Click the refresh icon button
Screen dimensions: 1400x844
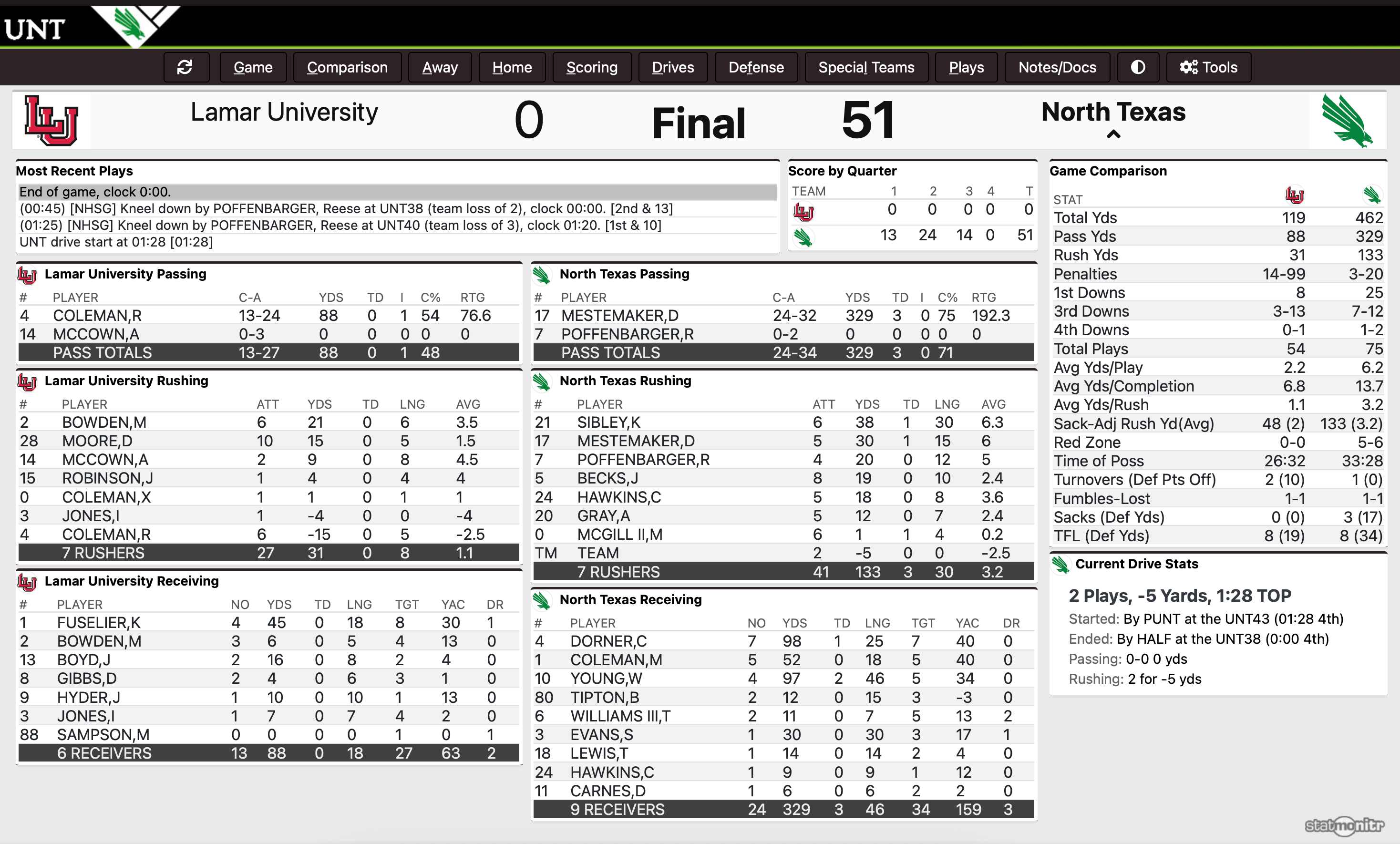click(185, 68)
